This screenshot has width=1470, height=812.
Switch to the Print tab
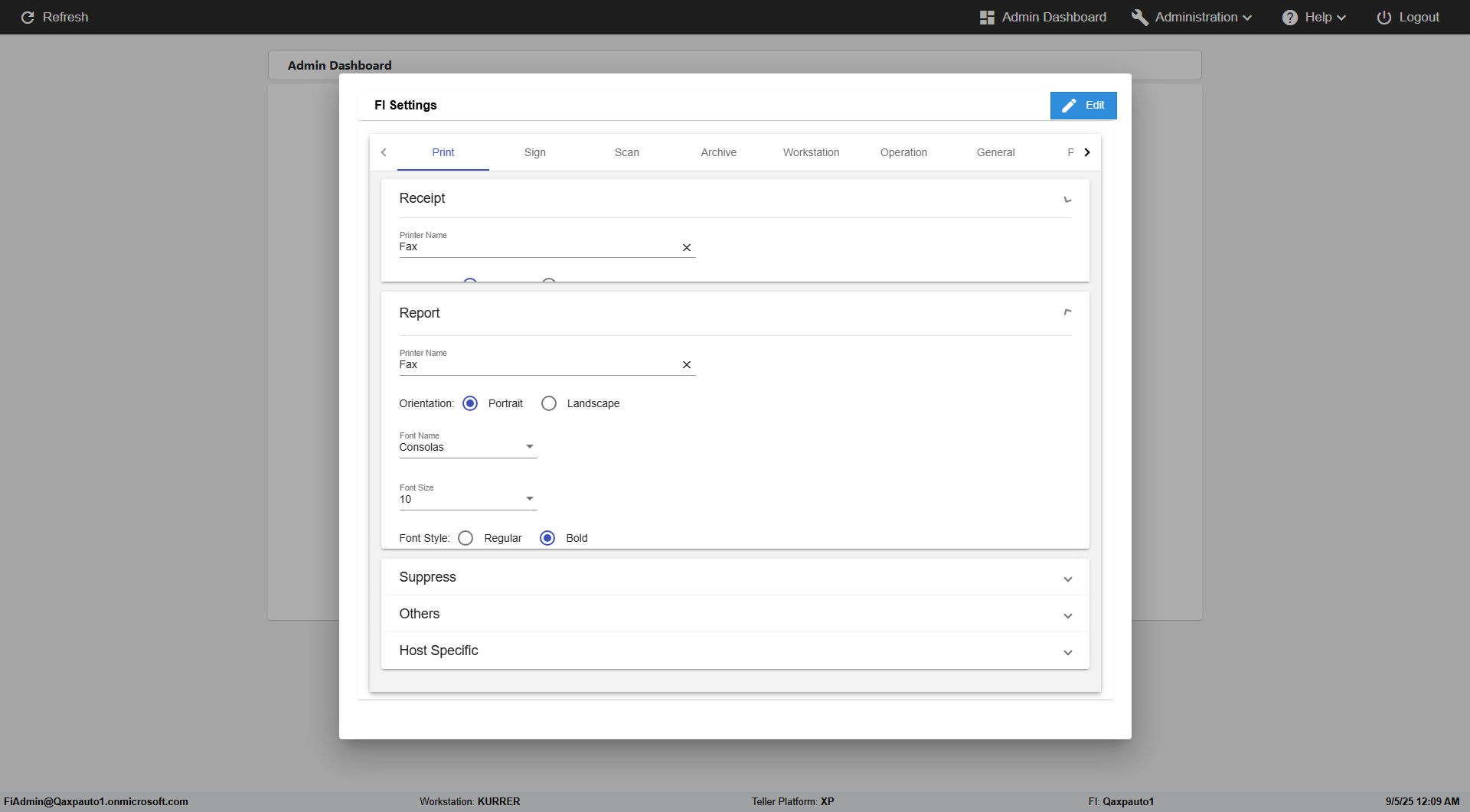pyautogui.click(x=443, y=152)
